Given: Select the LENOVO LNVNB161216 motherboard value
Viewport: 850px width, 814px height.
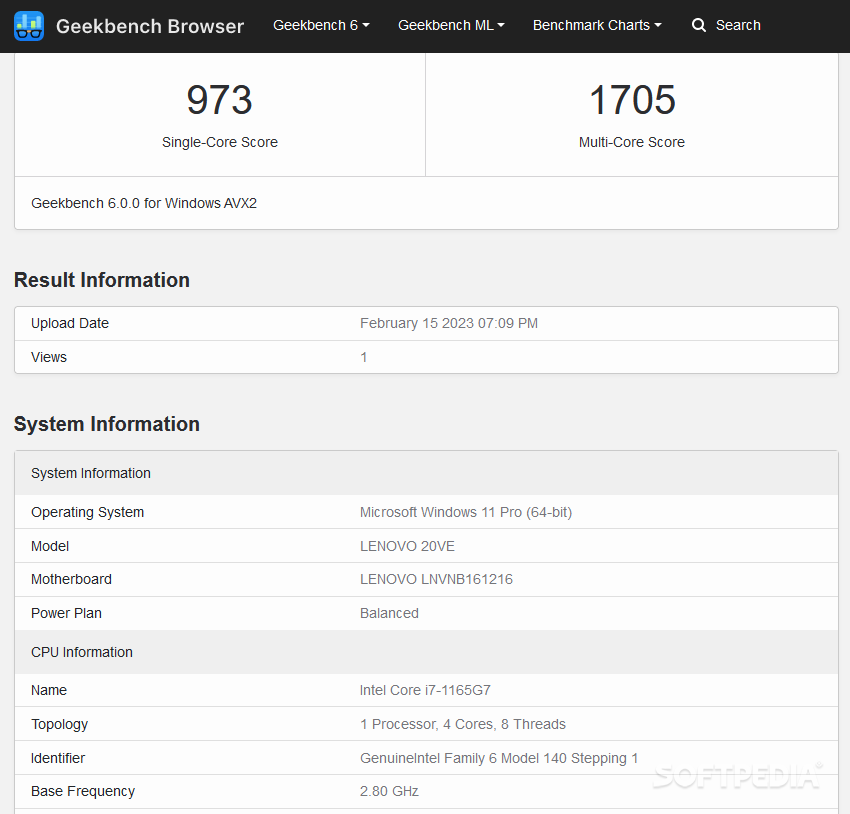Looking at the screenshot, I should [x=436, y=579].
